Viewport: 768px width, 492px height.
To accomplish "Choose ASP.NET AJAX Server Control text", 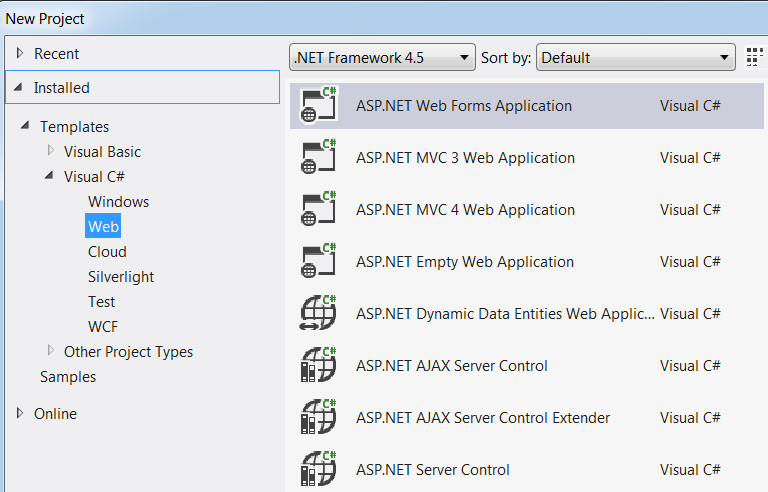I will coord(452,365).
